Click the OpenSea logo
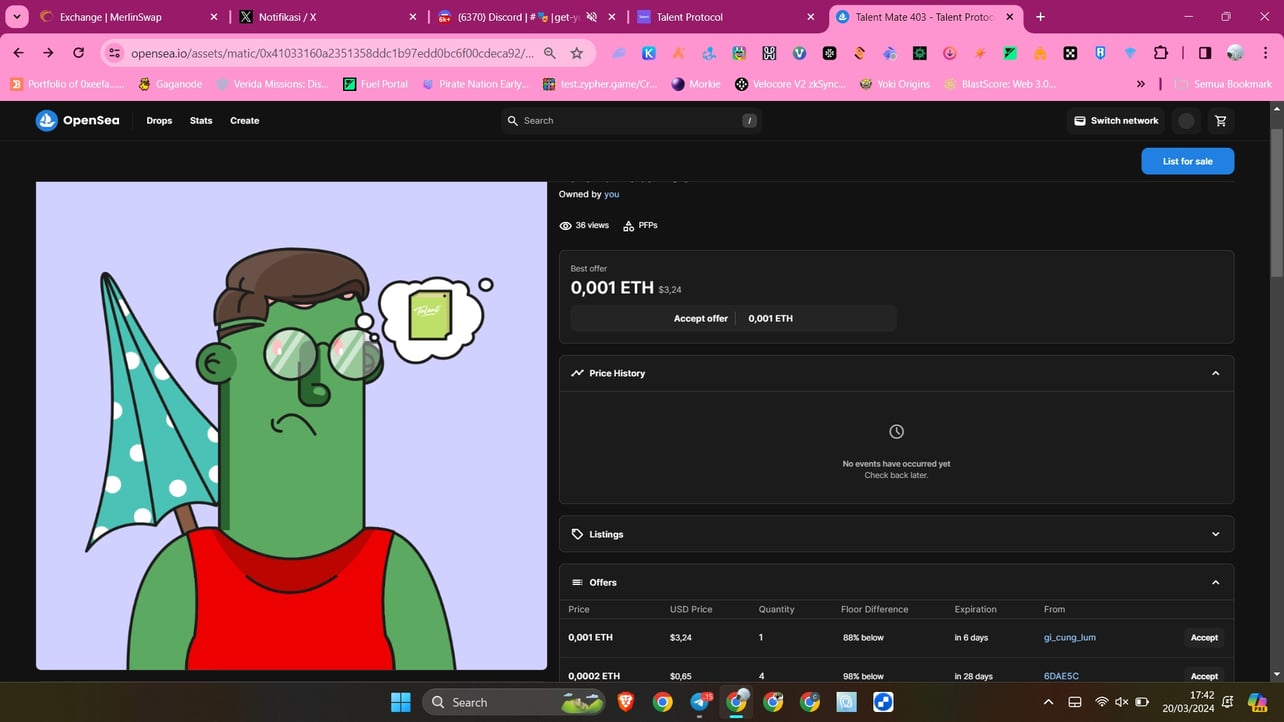Image resolution: width=1284 pixels, height=722 pixels. [77, 120]
